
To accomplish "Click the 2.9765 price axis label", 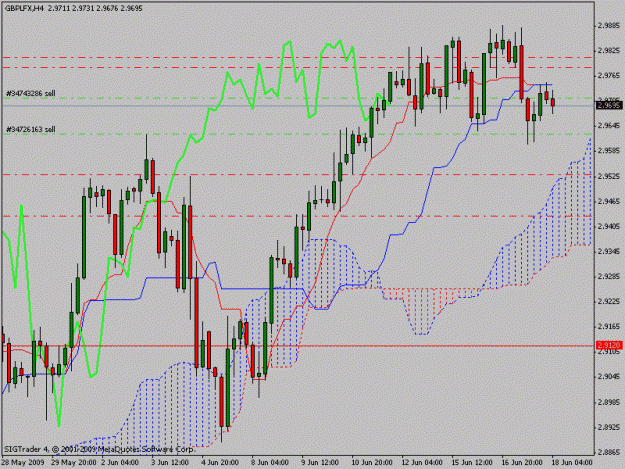I will click(x=609, y=76).
